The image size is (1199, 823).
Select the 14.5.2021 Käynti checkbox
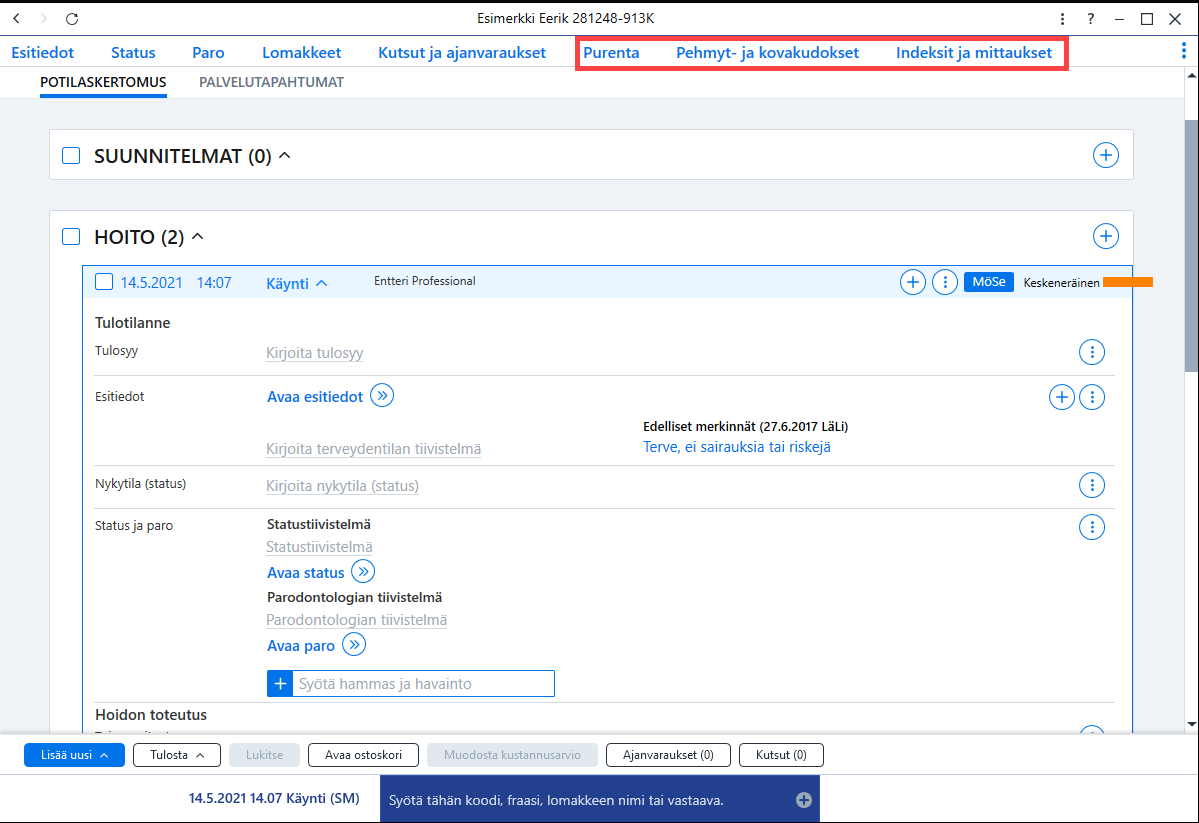(x=104, y=282)
